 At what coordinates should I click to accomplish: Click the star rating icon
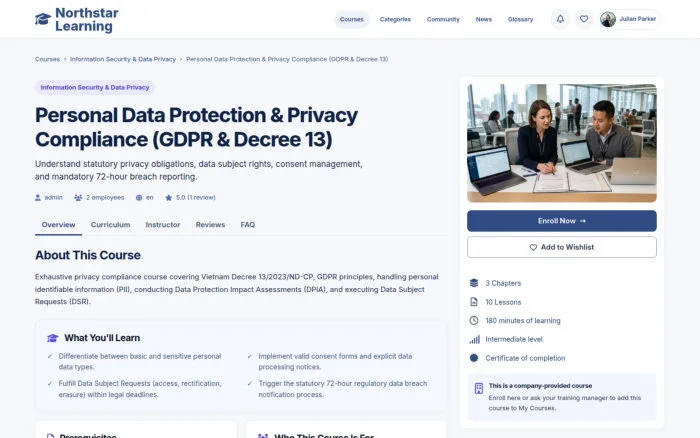click(x=168, y=197)
